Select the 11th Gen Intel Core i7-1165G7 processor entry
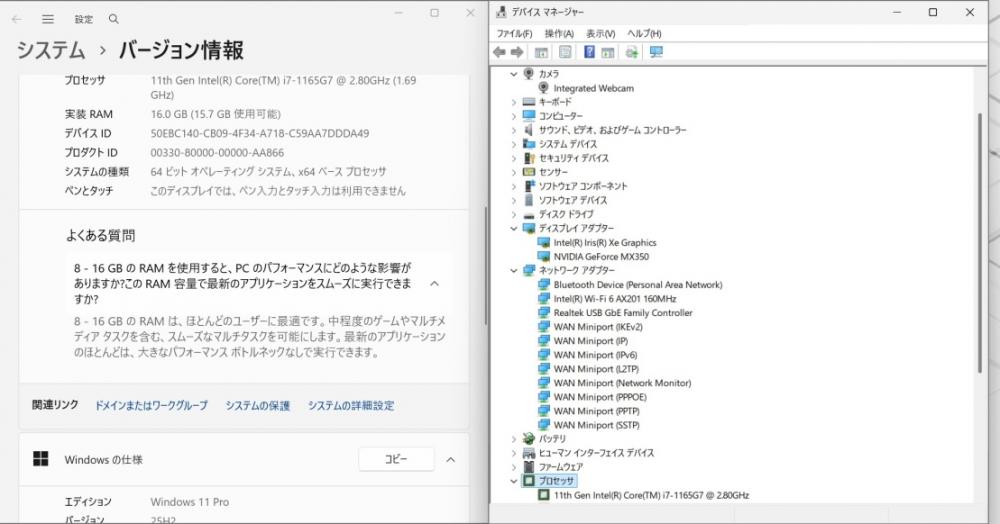Image resolution: width=1000 pixels, height=524 pixels. click(x=651, y=495)
